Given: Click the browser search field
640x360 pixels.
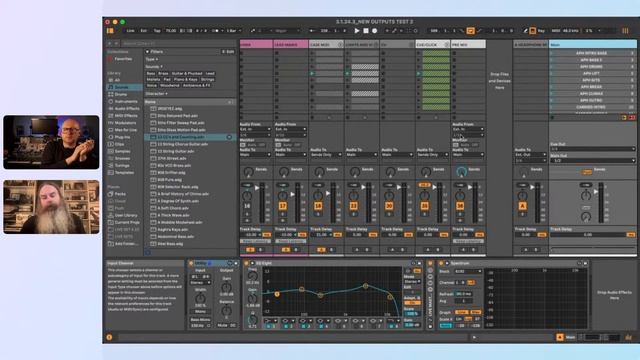Looking at the screenshot, I should pyautogui.click(x=179, y=43).
